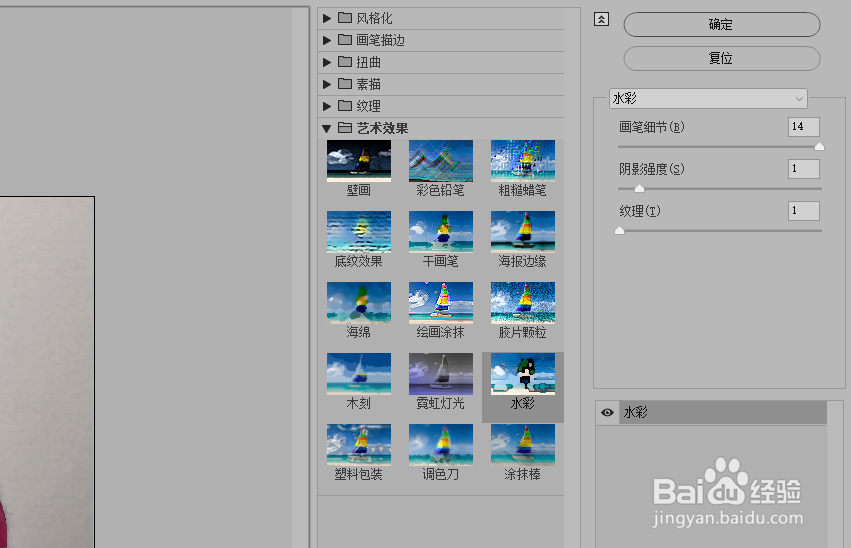Choose the 海报边缘 filter thumbnail
Viewport: 851px width, 548px height.
pyautogui.click(x=523, y=232)
